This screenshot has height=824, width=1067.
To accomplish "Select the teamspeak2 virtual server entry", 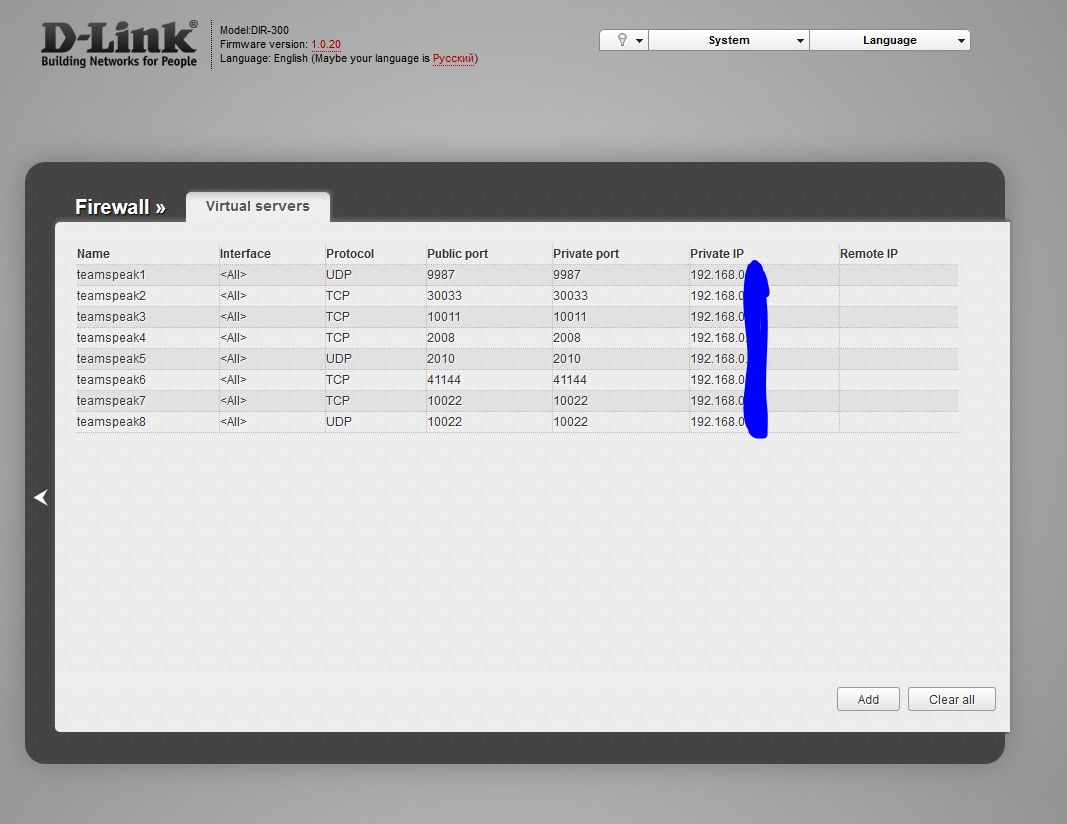I will coord(111,296).
